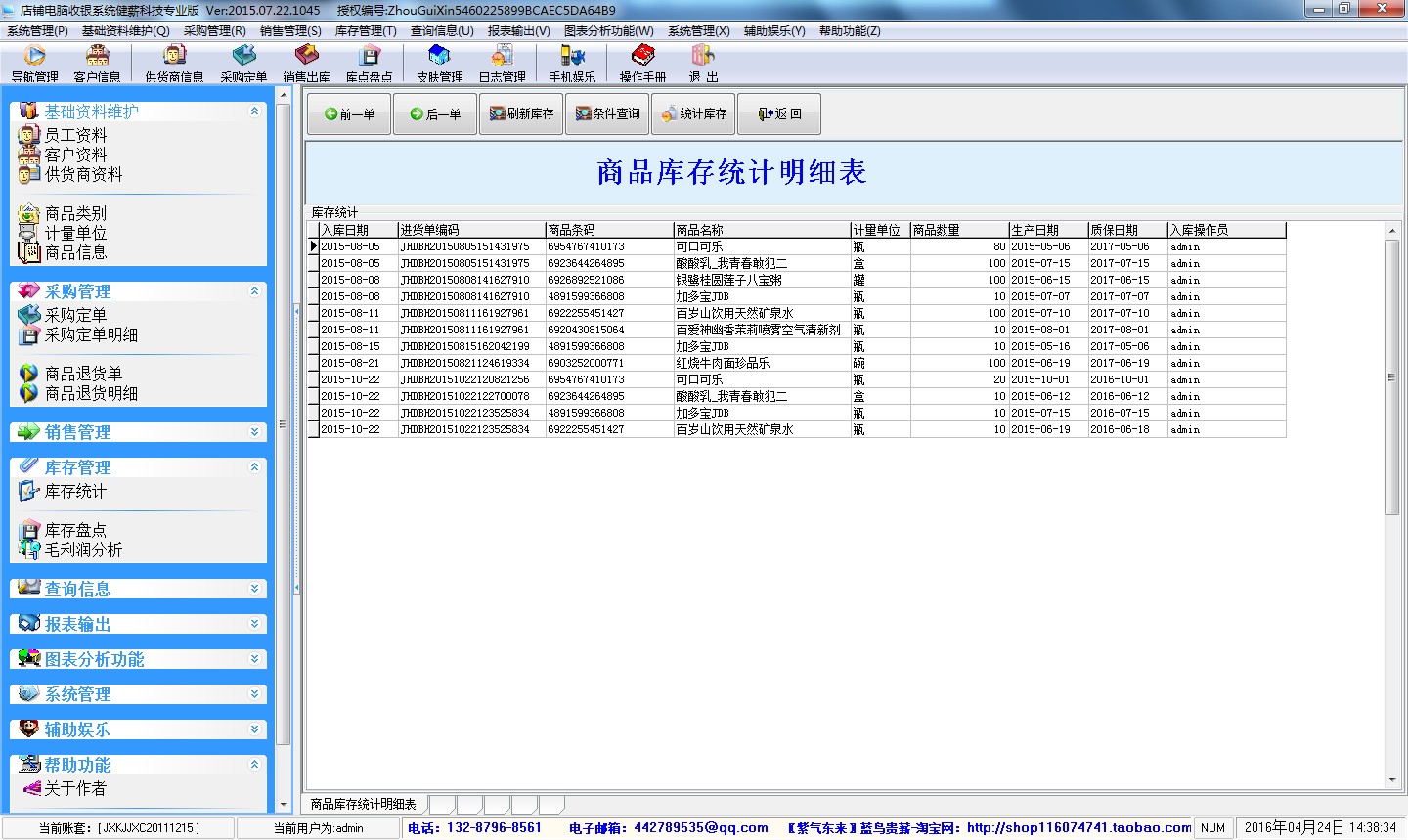
Task: Click the 手机娱乐 toolbar icon
Action: 572,63
